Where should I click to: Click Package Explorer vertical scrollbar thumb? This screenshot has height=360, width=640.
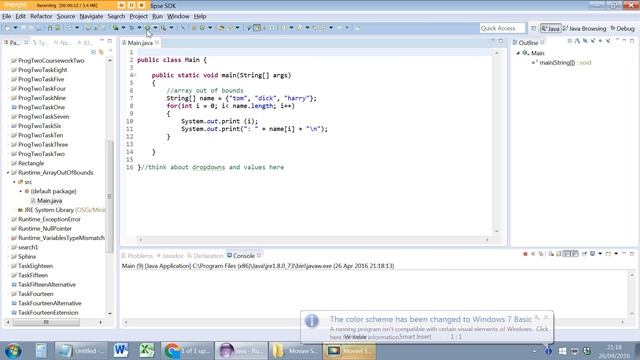tap(109, 196)
